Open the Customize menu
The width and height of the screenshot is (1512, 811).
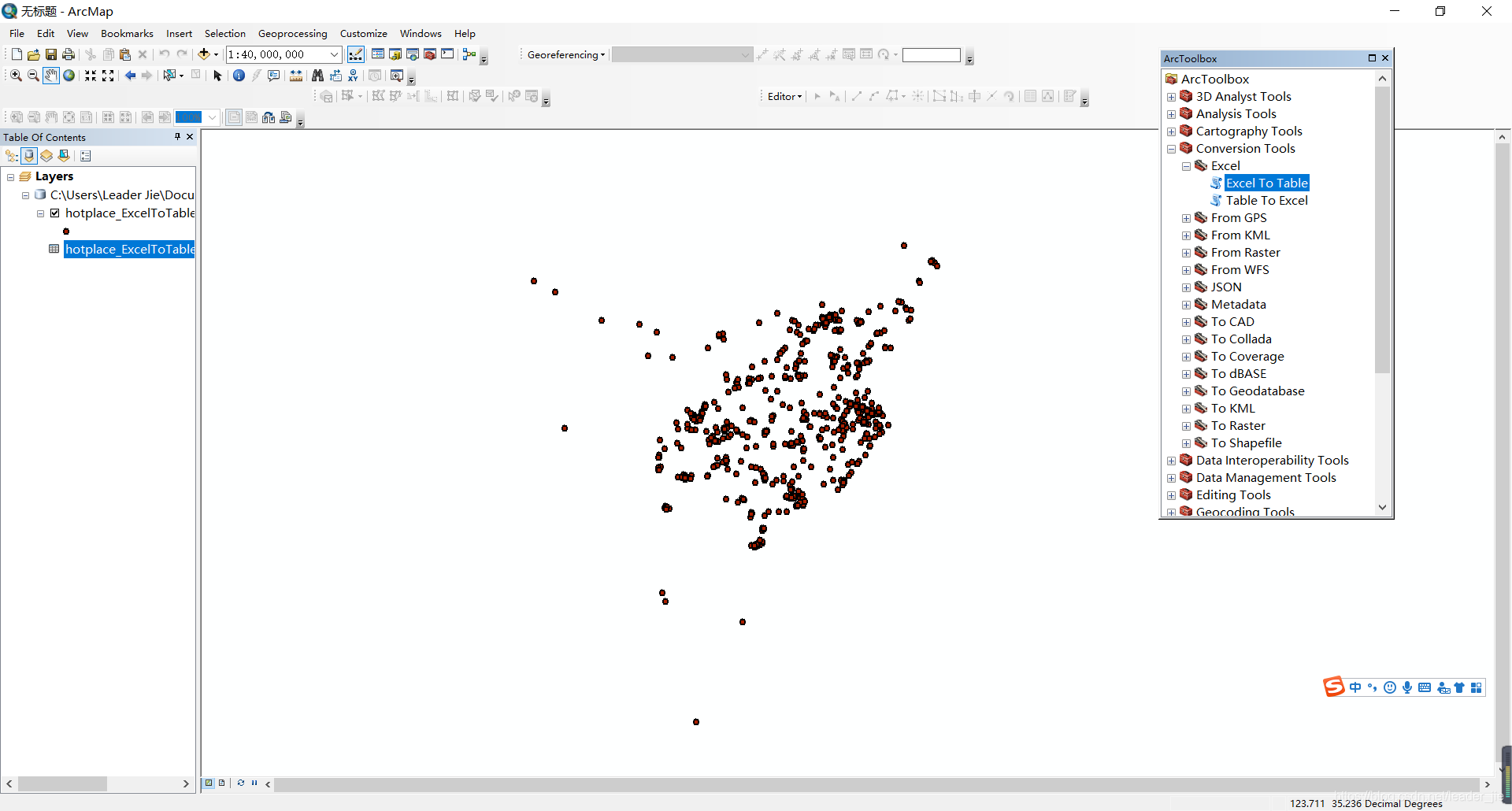pyautogui.click(x=364, y=33)
